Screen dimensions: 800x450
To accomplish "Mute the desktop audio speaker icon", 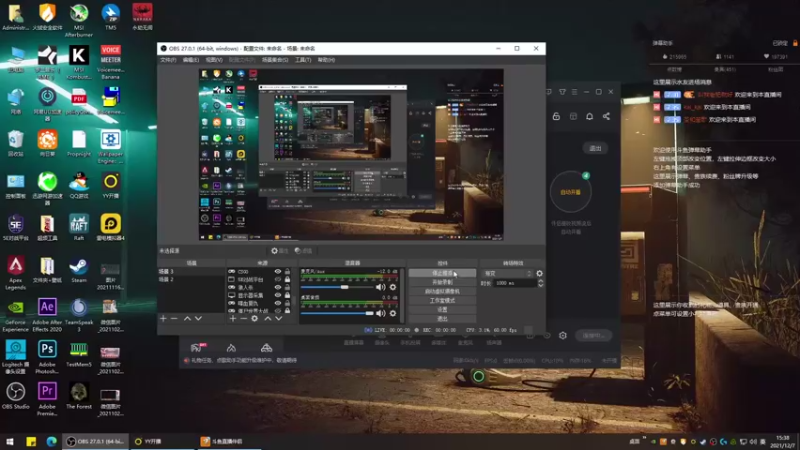I will (381, 313).
